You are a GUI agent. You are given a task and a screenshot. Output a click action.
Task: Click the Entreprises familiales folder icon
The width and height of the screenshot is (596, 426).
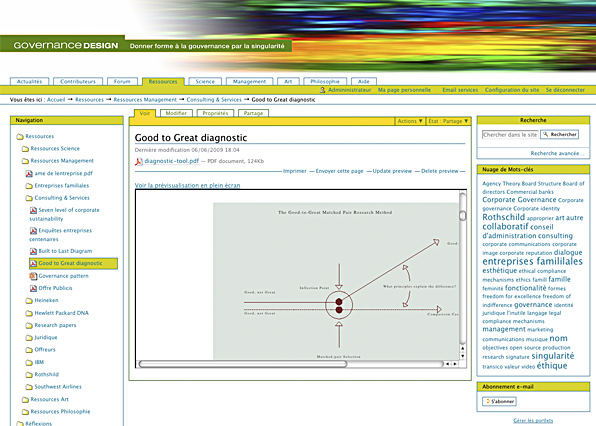pyautogui.click(x=29, y=186)
